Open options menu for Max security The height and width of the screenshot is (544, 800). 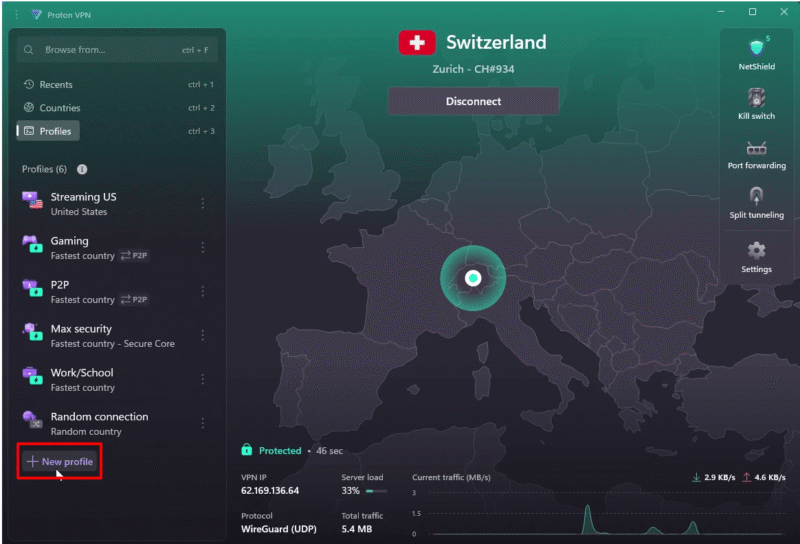pos(203,335)
